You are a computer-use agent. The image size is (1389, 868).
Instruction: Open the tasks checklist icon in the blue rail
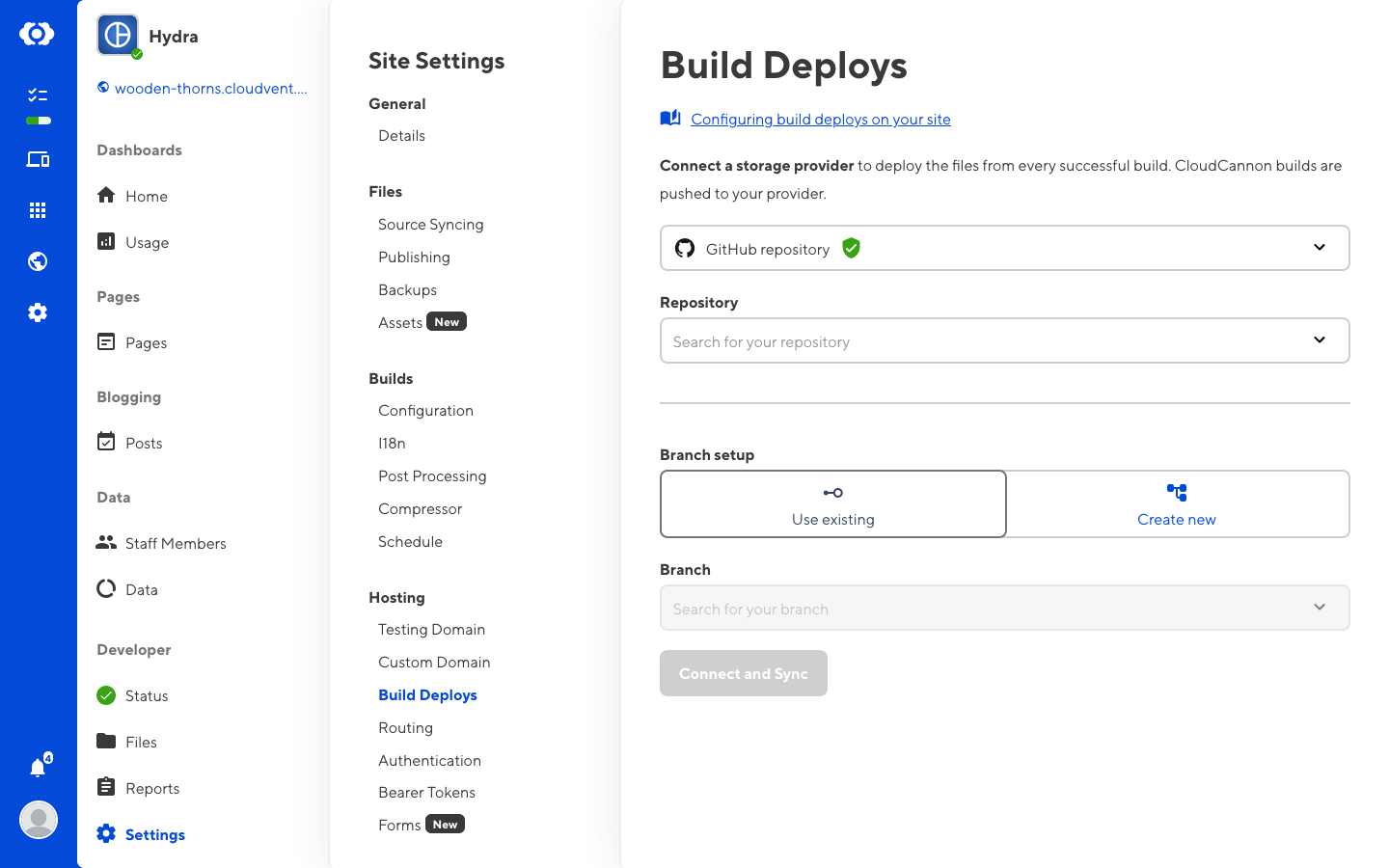point(38,95)
